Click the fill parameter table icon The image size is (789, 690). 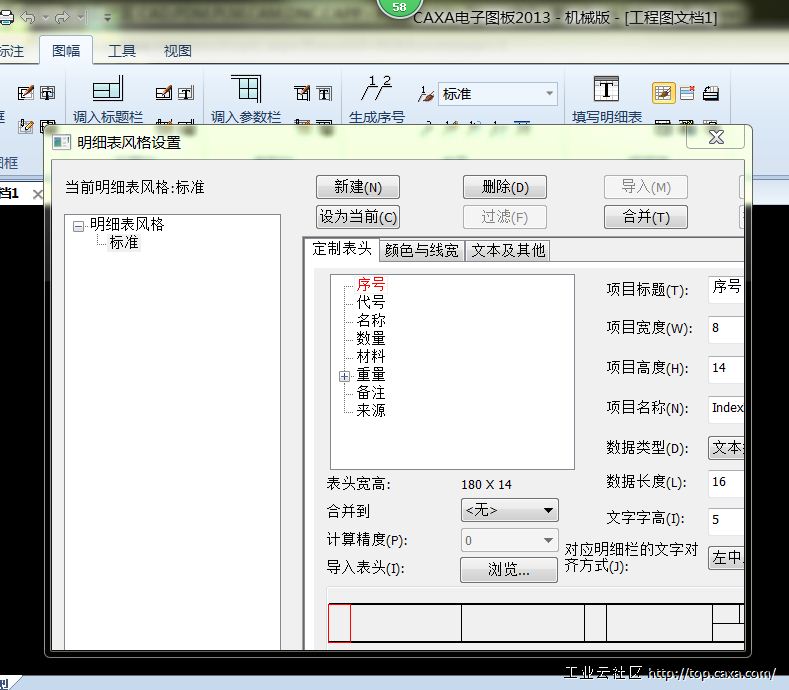(x=324, y=93)
